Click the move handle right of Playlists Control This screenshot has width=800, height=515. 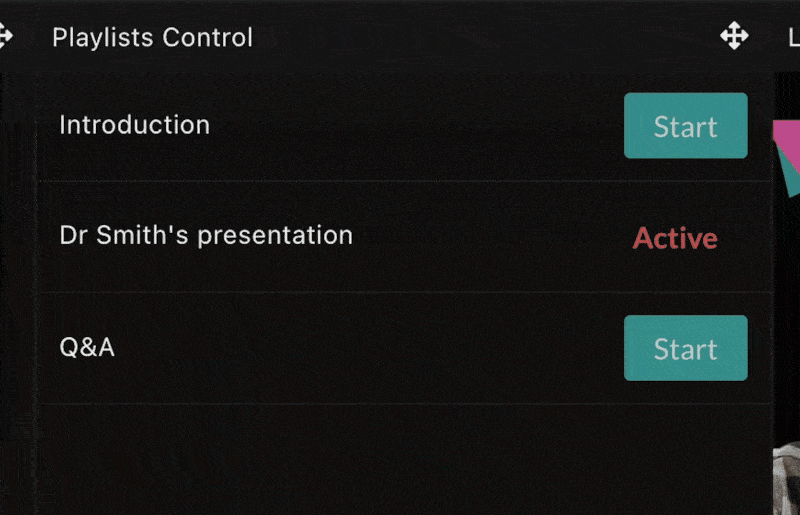pos(734,36)
